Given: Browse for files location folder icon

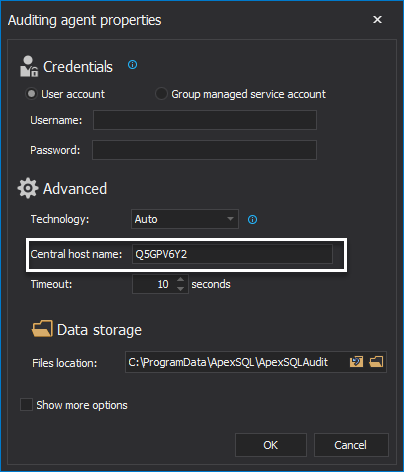Looking at the screenshot, I should coord(376,362).
